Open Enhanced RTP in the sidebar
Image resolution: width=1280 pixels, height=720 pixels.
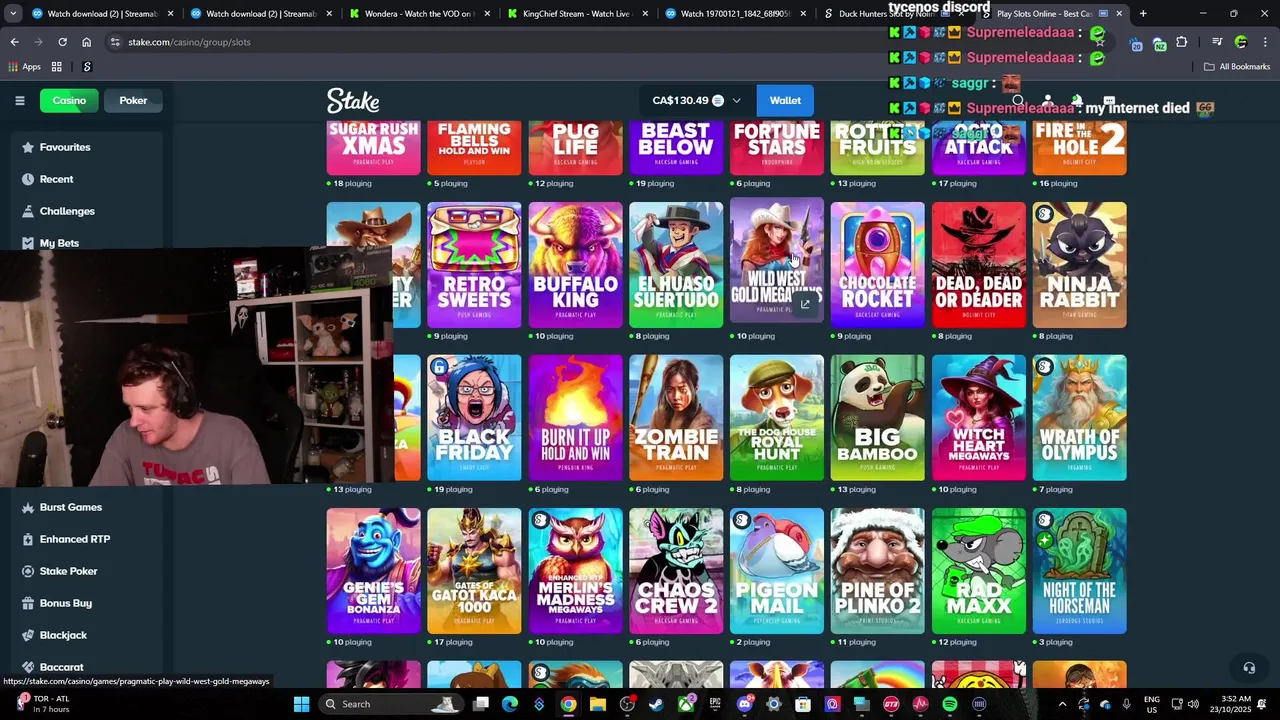click(x=74, y=539)
